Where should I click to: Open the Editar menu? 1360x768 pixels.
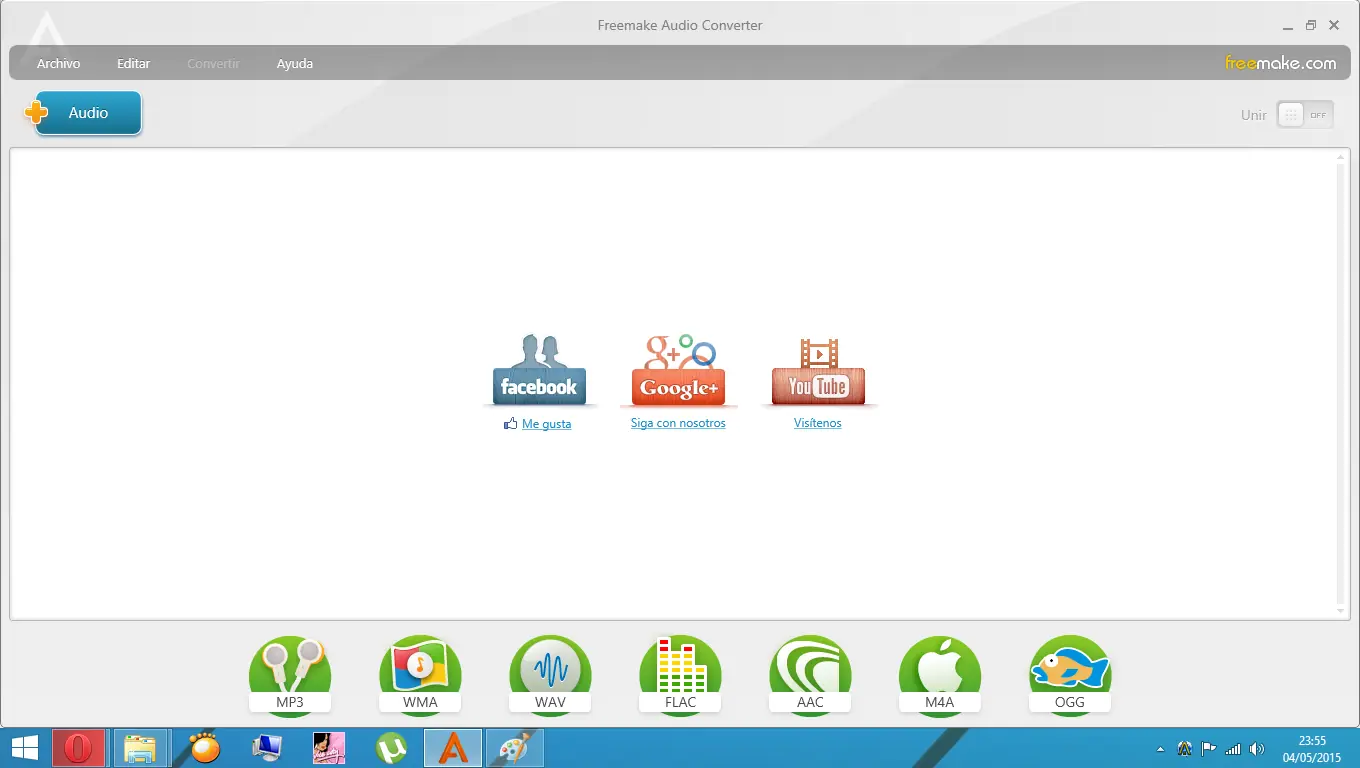coord(133,64)
